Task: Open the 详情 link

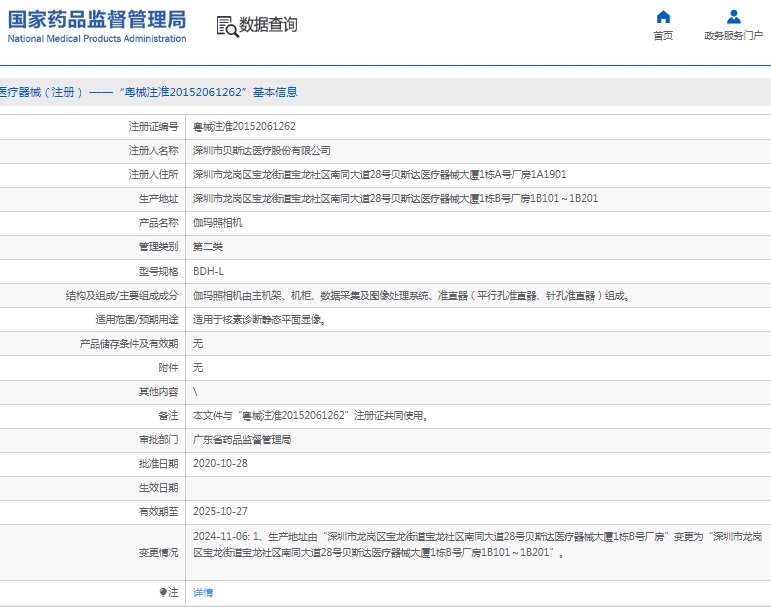Action: (x=203, y=593)
